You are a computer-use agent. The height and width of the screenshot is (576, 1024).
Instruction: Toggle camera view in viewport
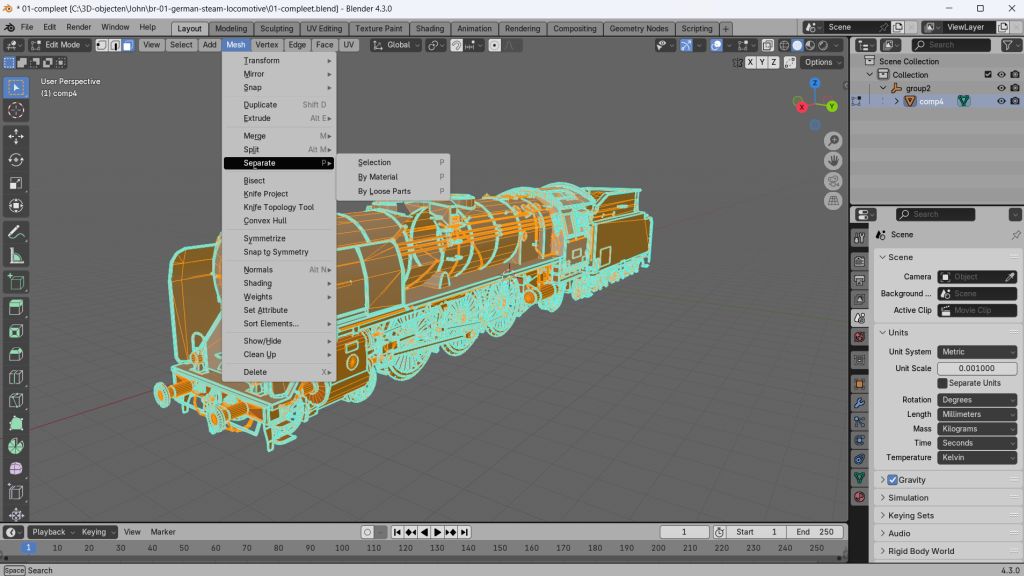[833, 181]
